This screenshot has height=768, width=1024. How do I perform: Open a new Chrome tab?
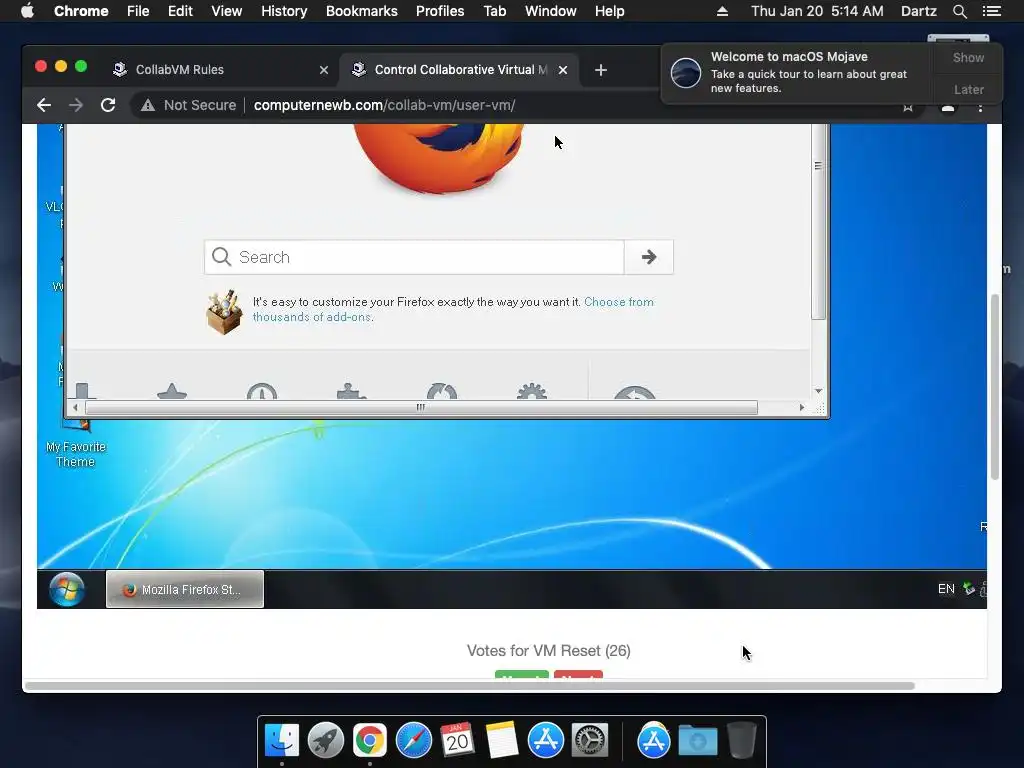601,70
